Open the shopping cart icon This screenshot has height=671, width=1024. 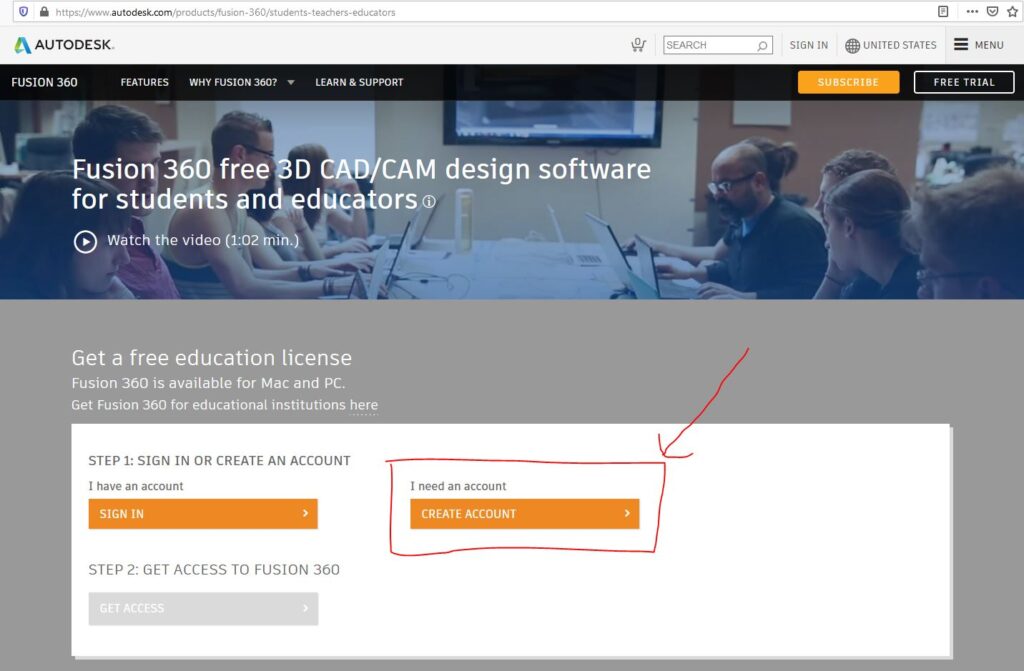pyautogui.click(x=638, y=44)
